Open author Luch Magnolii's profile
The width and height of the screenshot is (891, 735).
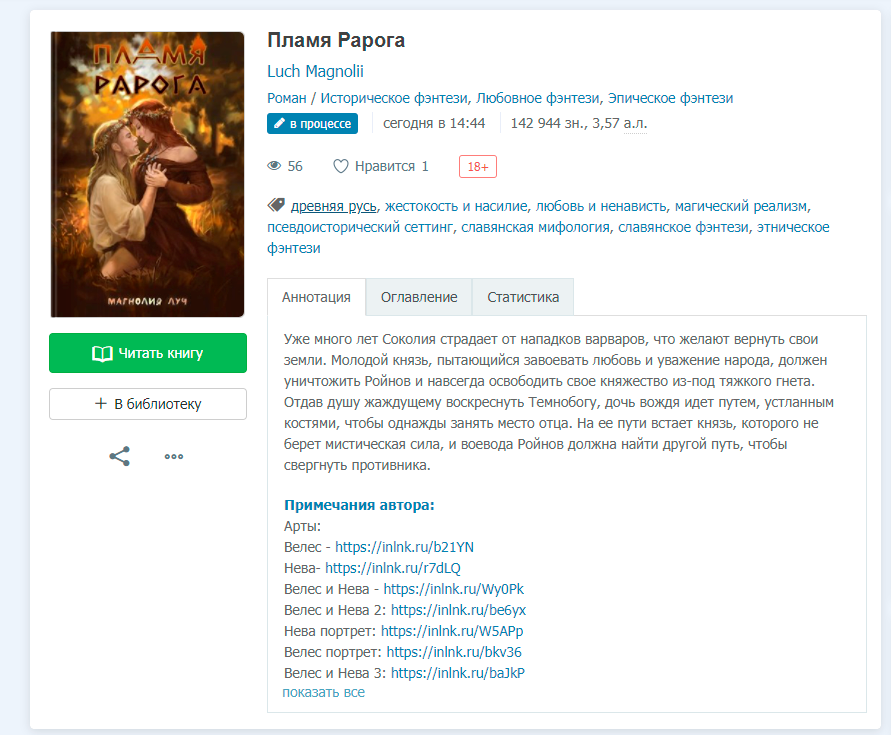315,71
